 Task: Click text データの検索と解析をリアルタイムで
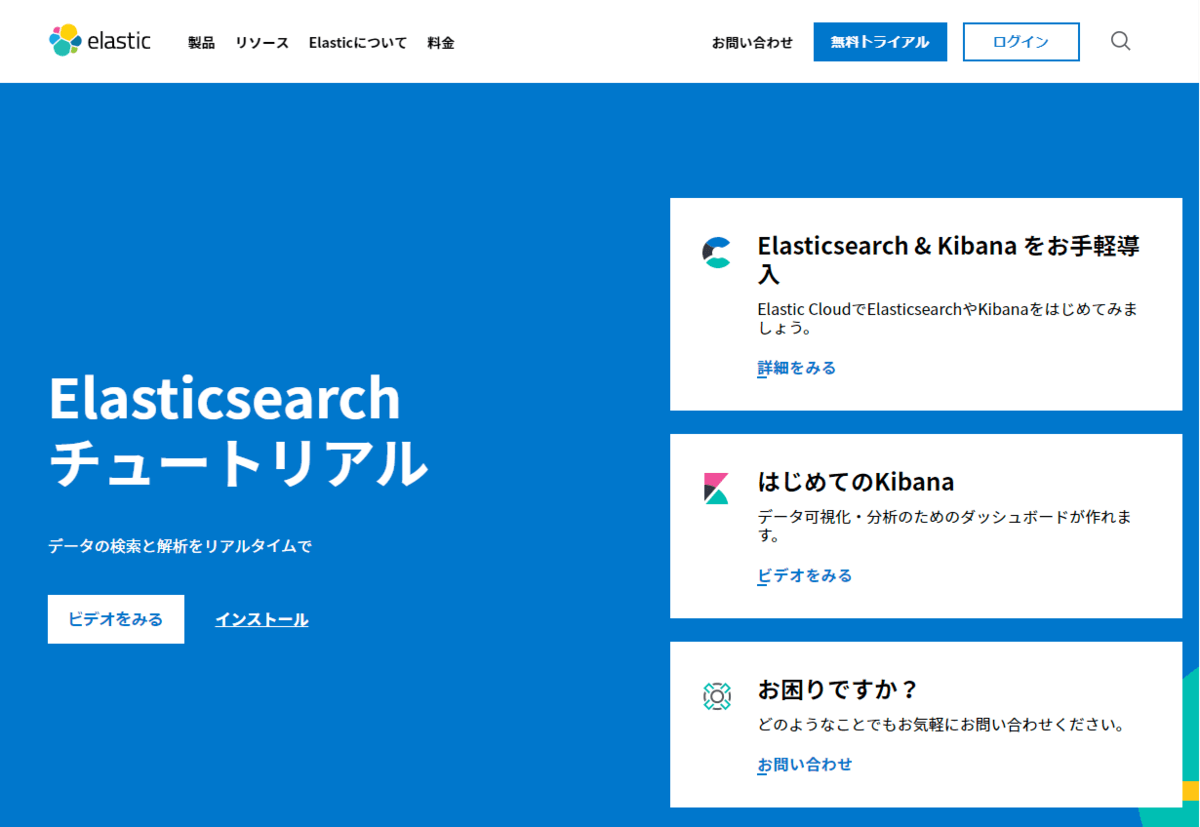tap(180, 547)
